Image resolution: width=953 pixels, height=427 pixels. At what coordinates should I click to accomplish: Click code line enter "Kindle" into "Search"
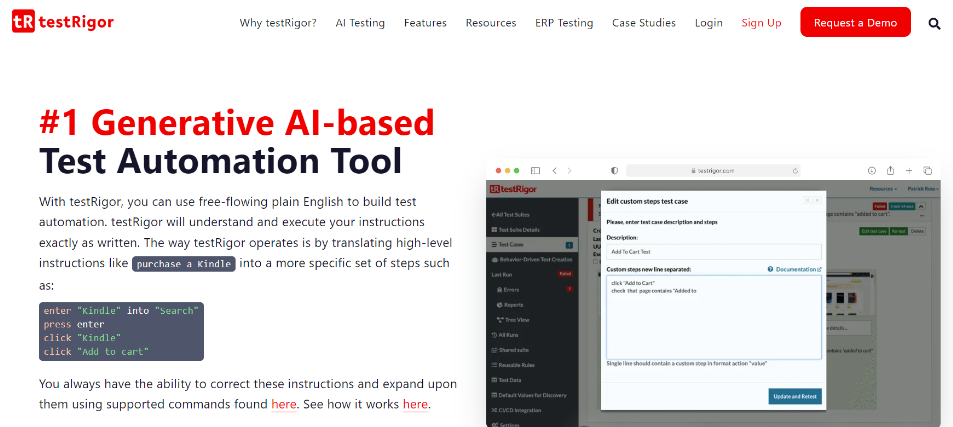click(x=121, y=310)
